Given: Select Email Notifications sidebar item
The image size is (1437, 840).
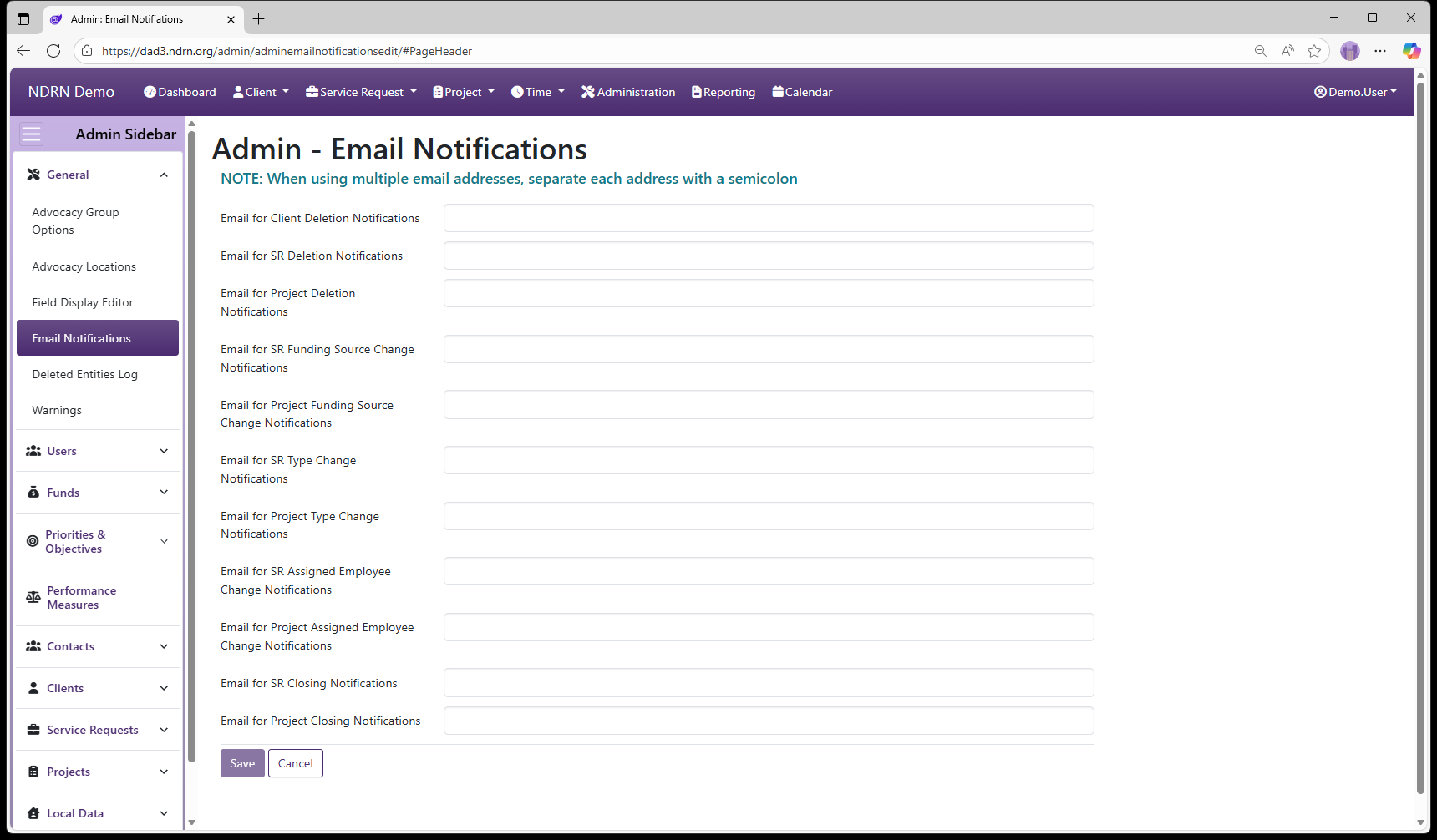Looking at the screenshot, I should pyautogui.click(x=98, y=338).
